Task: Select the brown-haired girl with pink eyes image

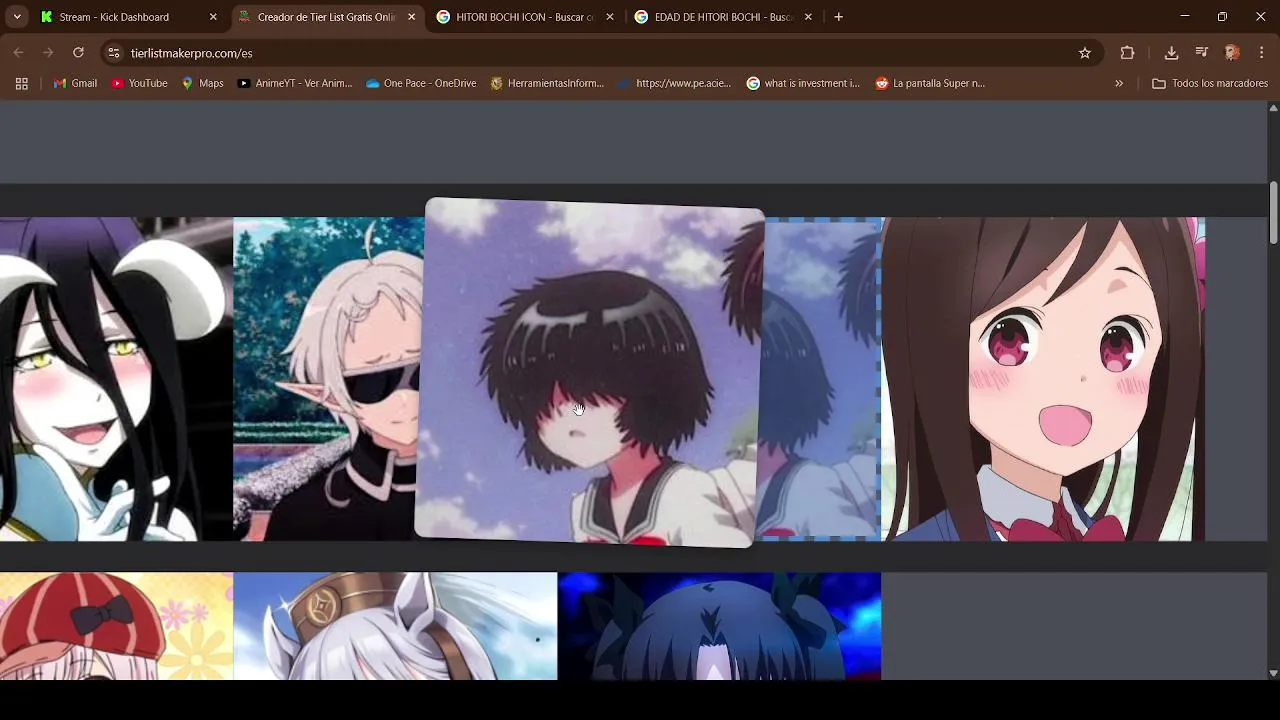Action: (x=1043, y=379)
